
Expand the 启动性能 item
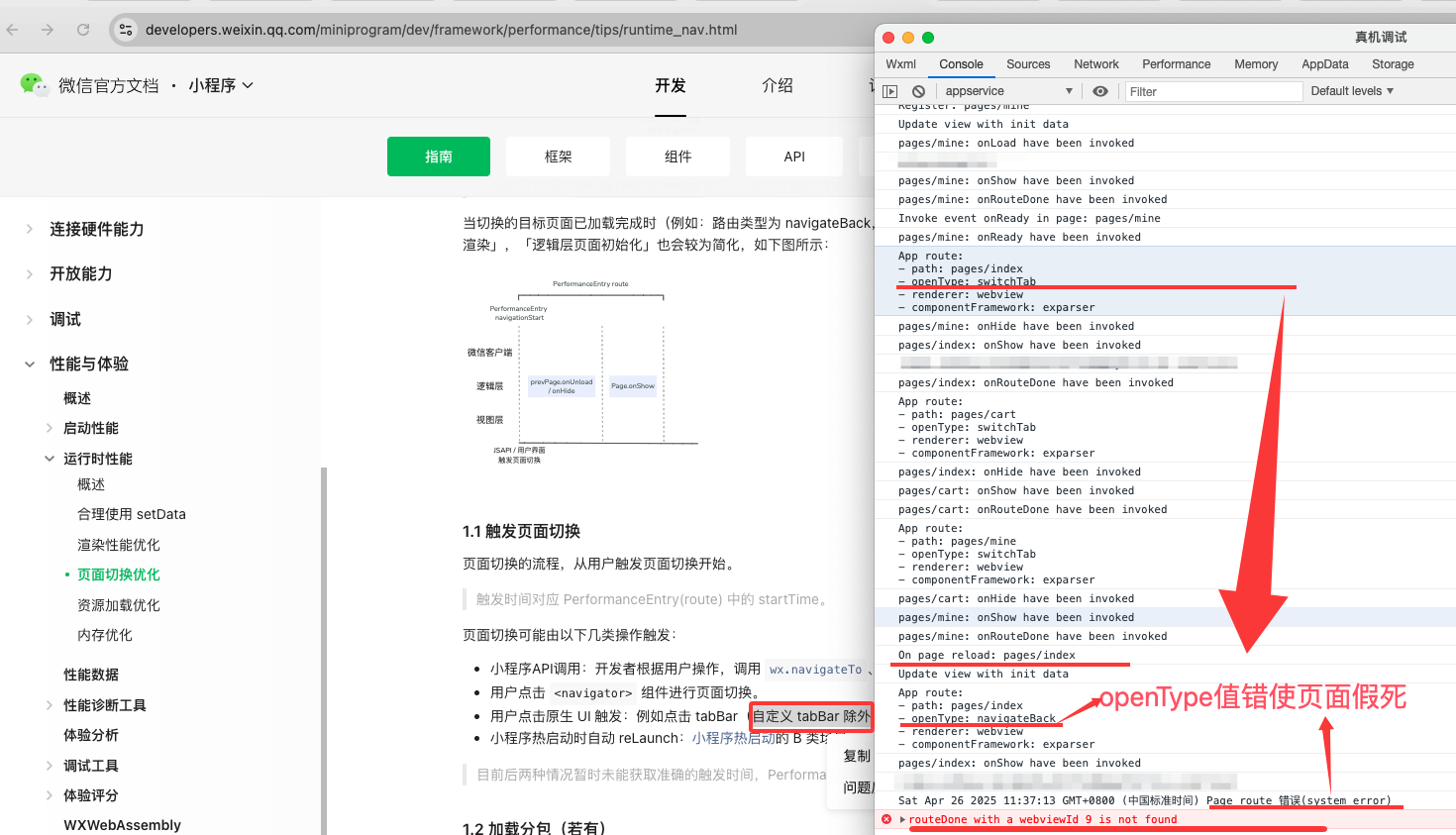tap(50, 428)
